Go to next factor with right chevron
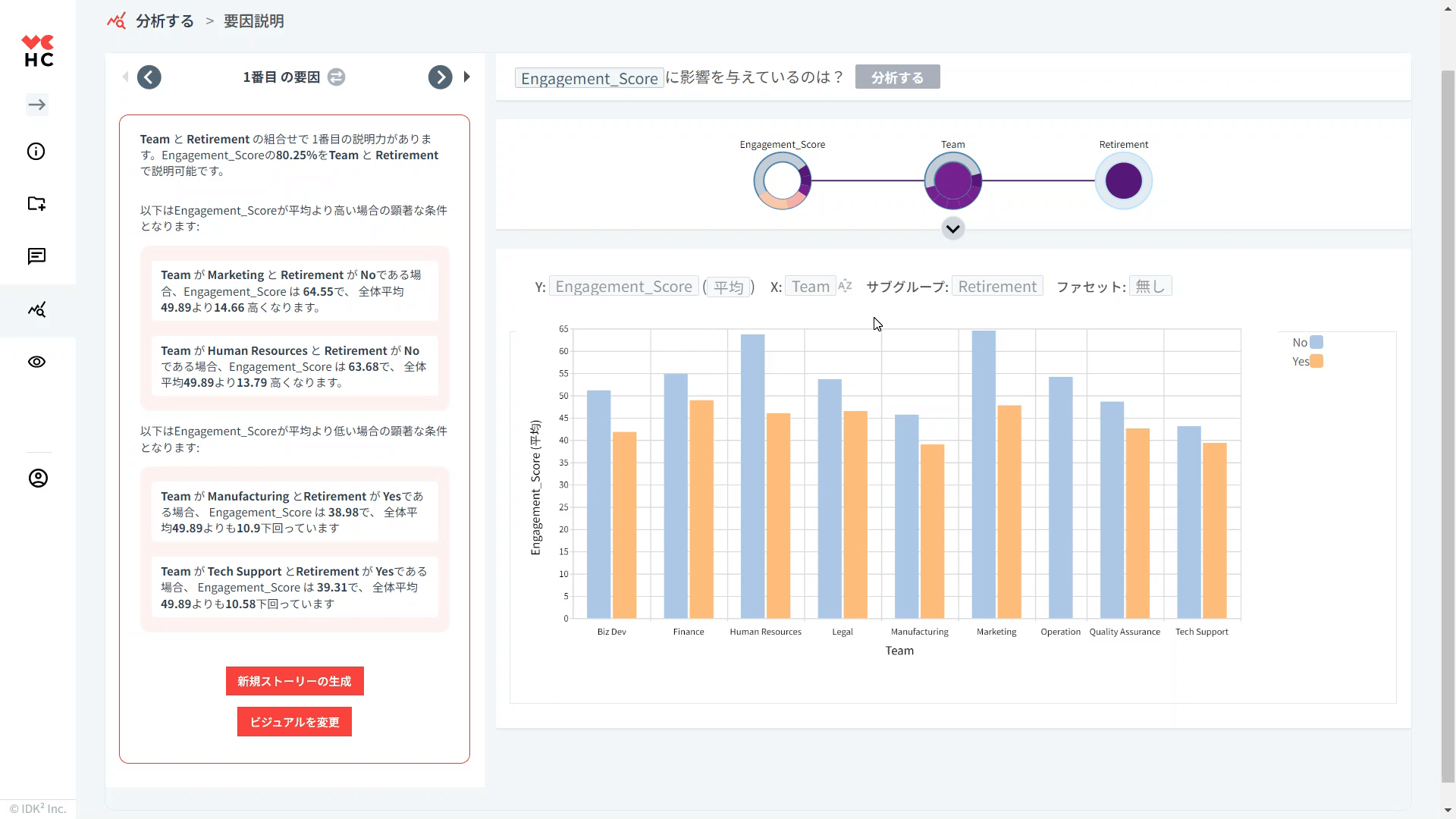 pos(440,77)
